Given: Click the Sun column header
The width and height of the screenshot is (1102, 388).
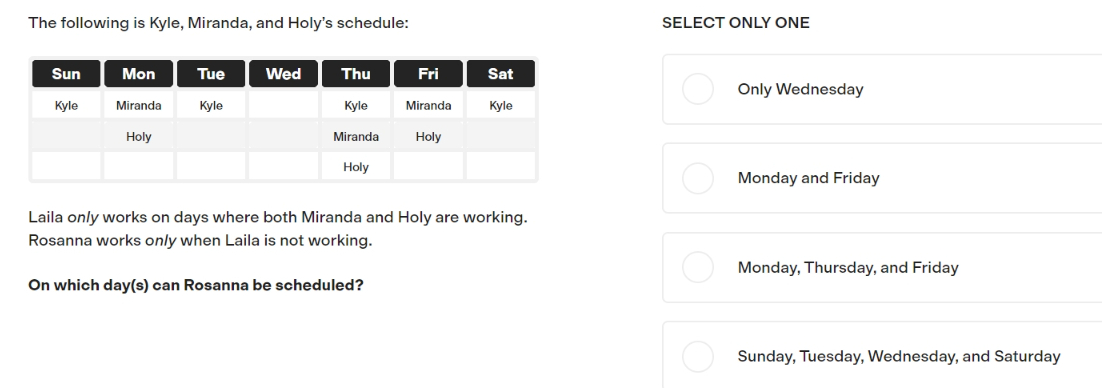Looking at the screenshot, I should [x=66, y=74].
